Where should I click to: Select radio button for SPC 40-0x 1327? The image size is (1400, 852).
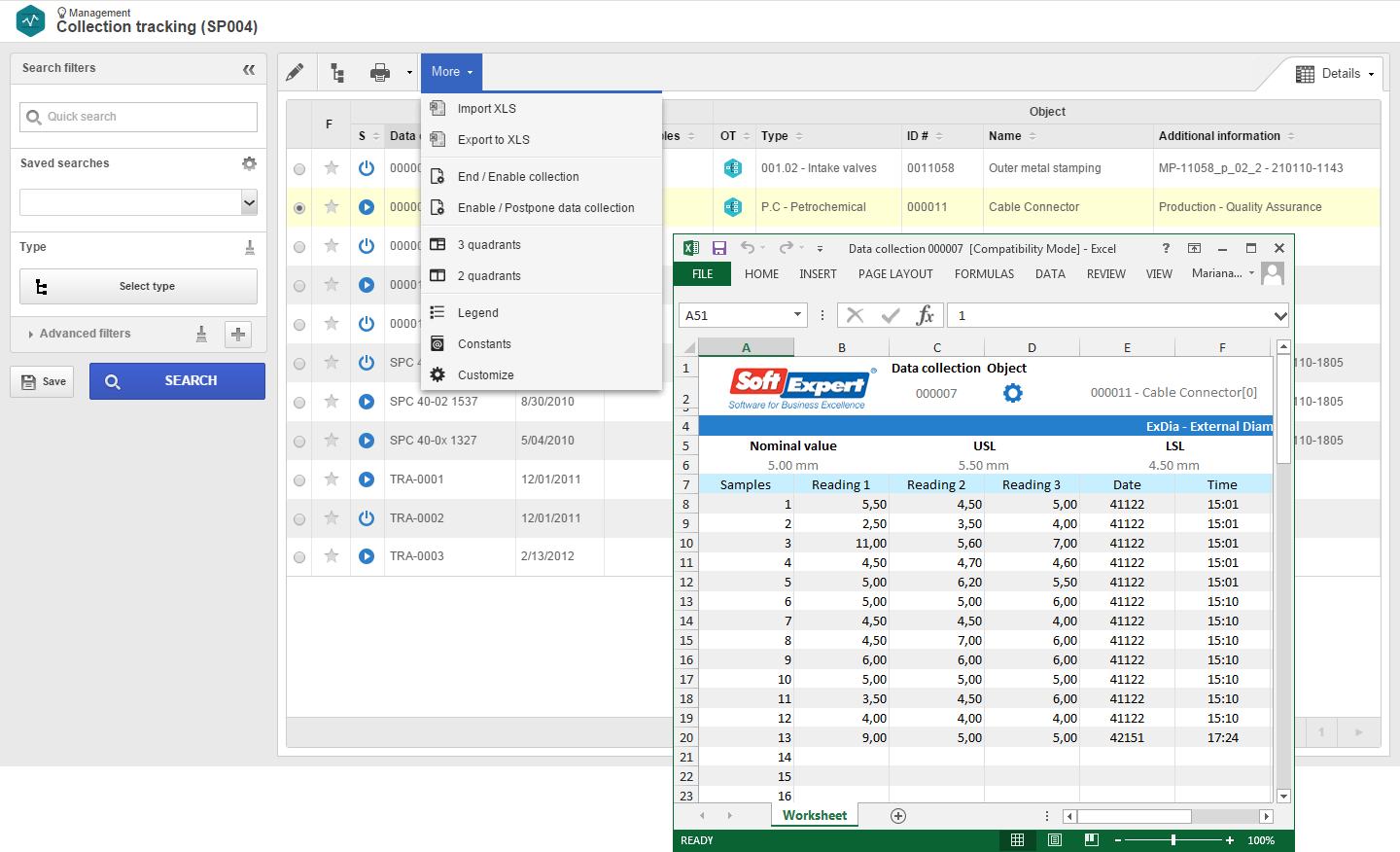[x=299, y=442]
